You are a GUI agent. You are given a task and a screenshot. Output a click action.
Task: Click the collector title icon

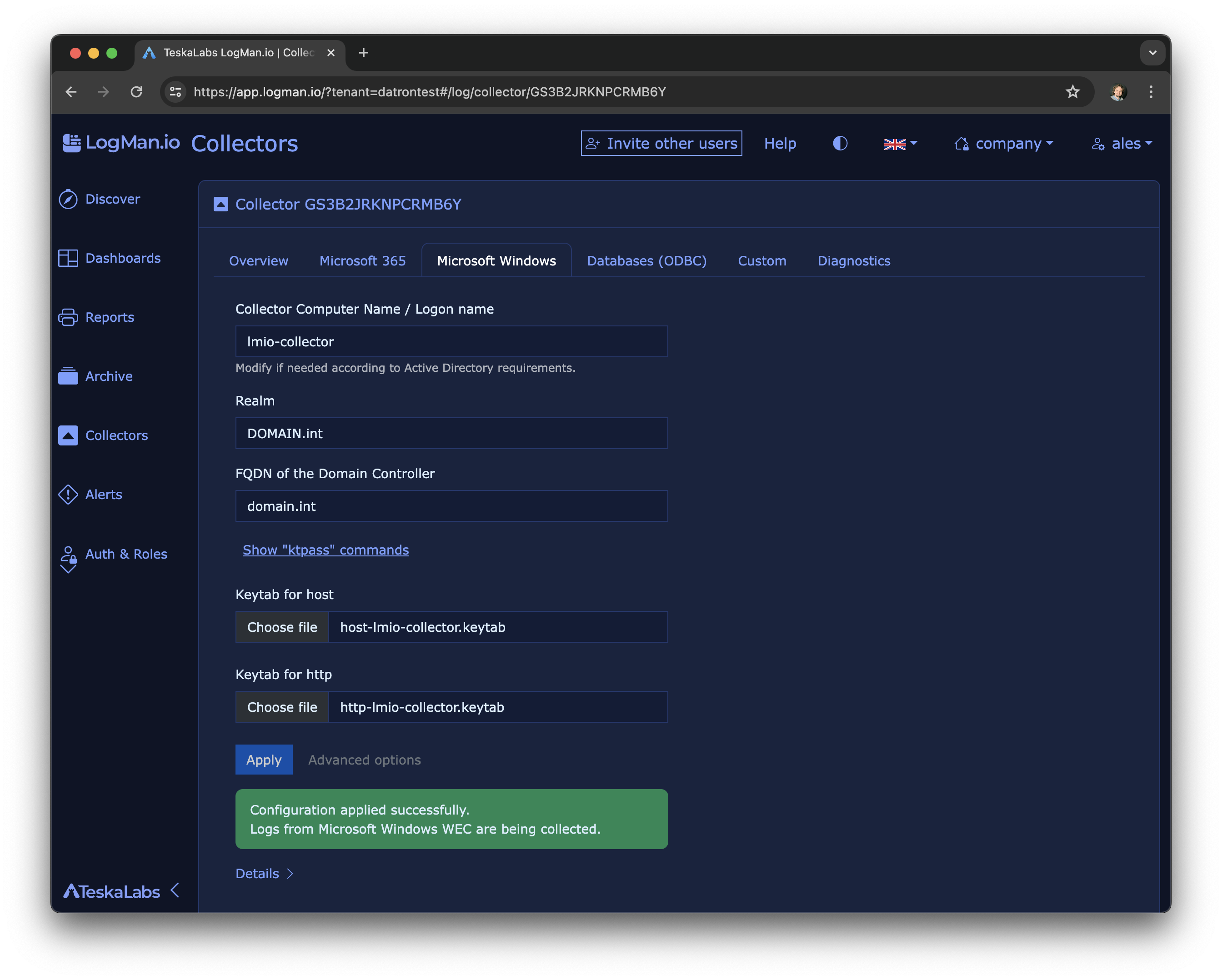[x=221, y=204]
